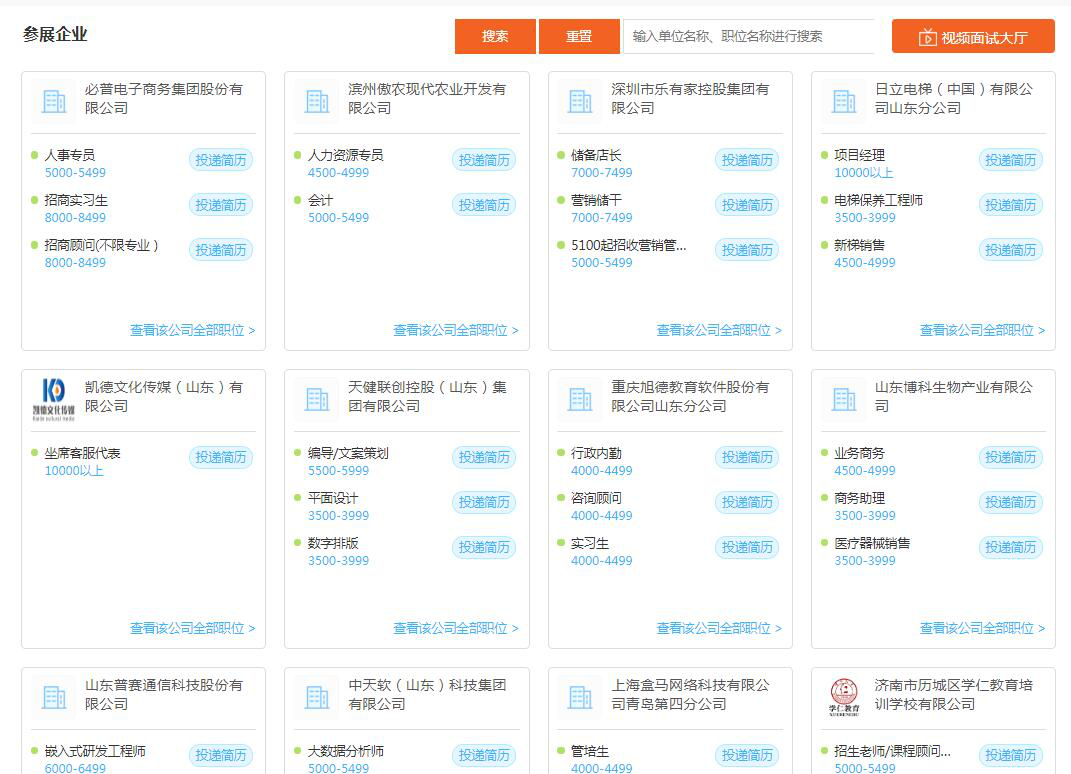Screen dimensions: 1071x774
Task: Submit resume for 坐席客服代表 position
Action: [x=221, y=457]
